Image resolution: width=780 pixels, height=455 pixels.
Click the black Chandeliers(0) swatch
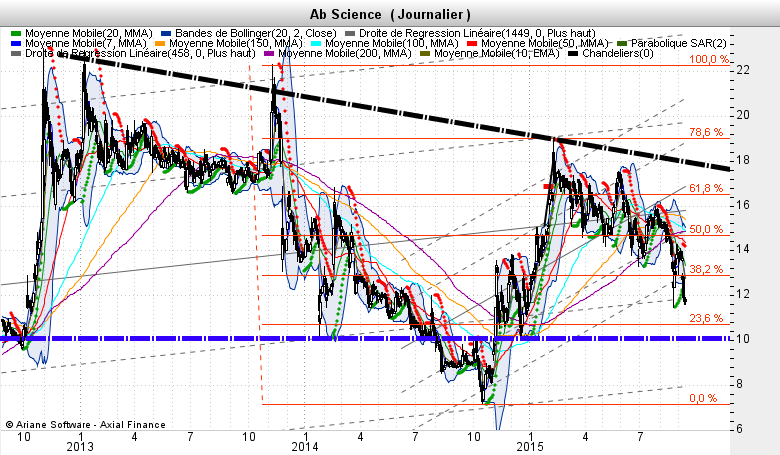tap(574, 54)
